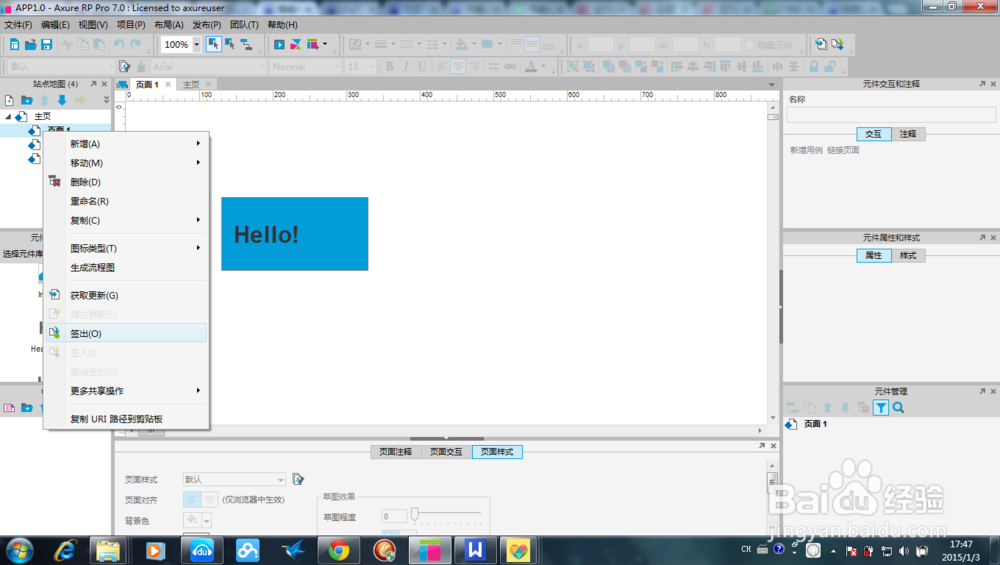This screenshot has height=565, width=1000.
Task: Open Internet Explorer from the taskbar
Action: pos(65,550)
